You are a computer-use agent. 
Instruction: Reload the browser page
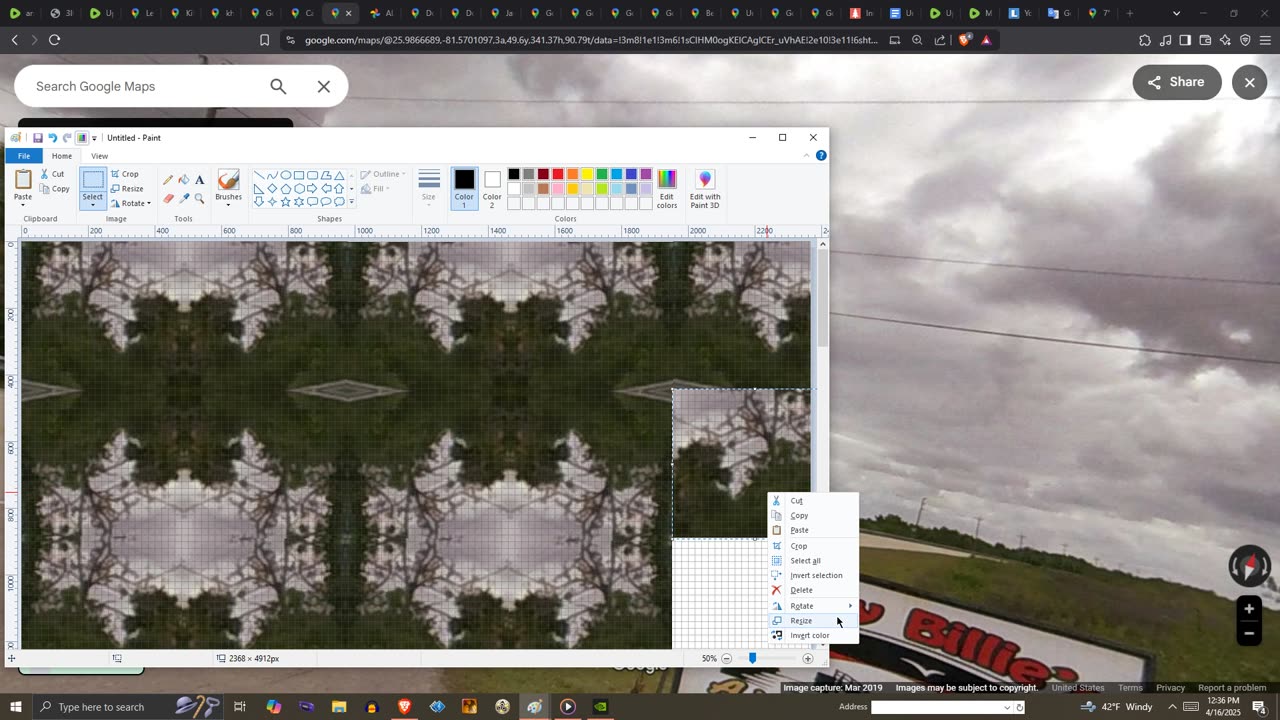(55, 40)
